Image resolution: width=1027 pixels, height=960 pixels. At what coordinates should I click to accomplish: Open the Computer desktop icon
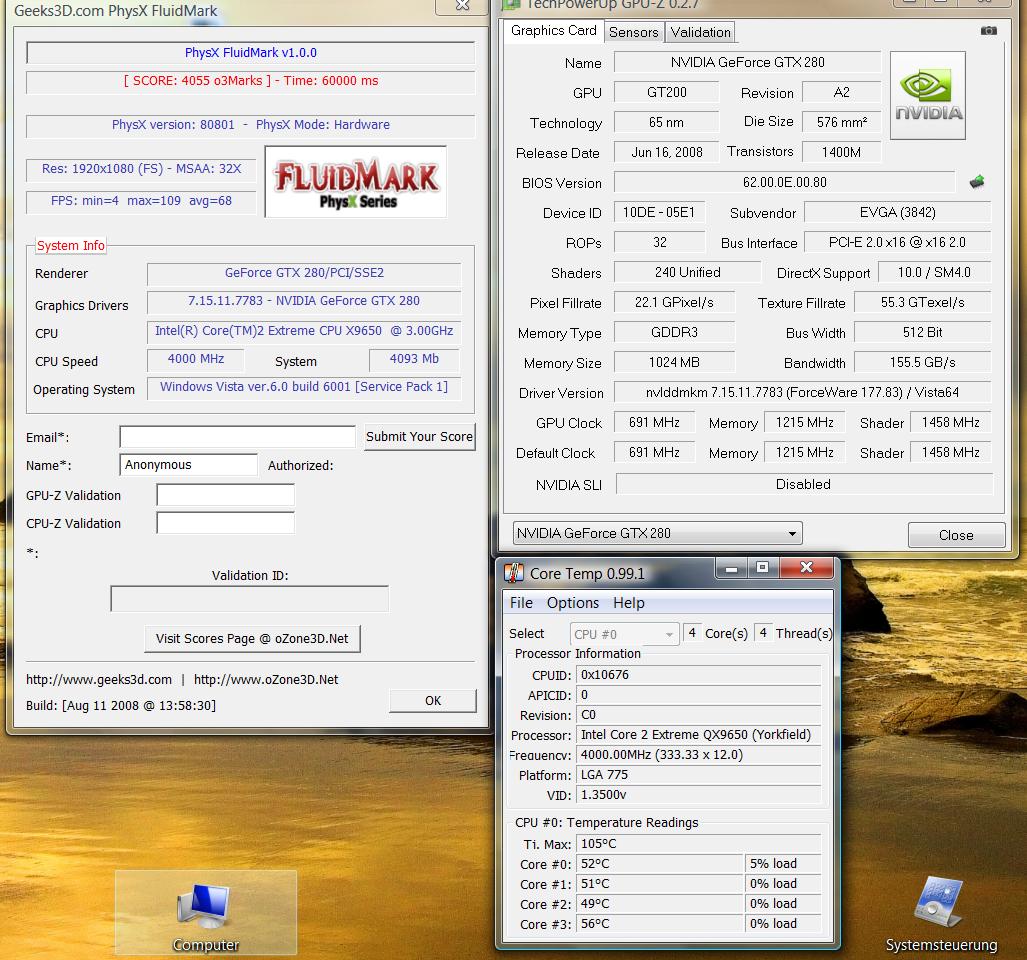[x=206, y=914]
